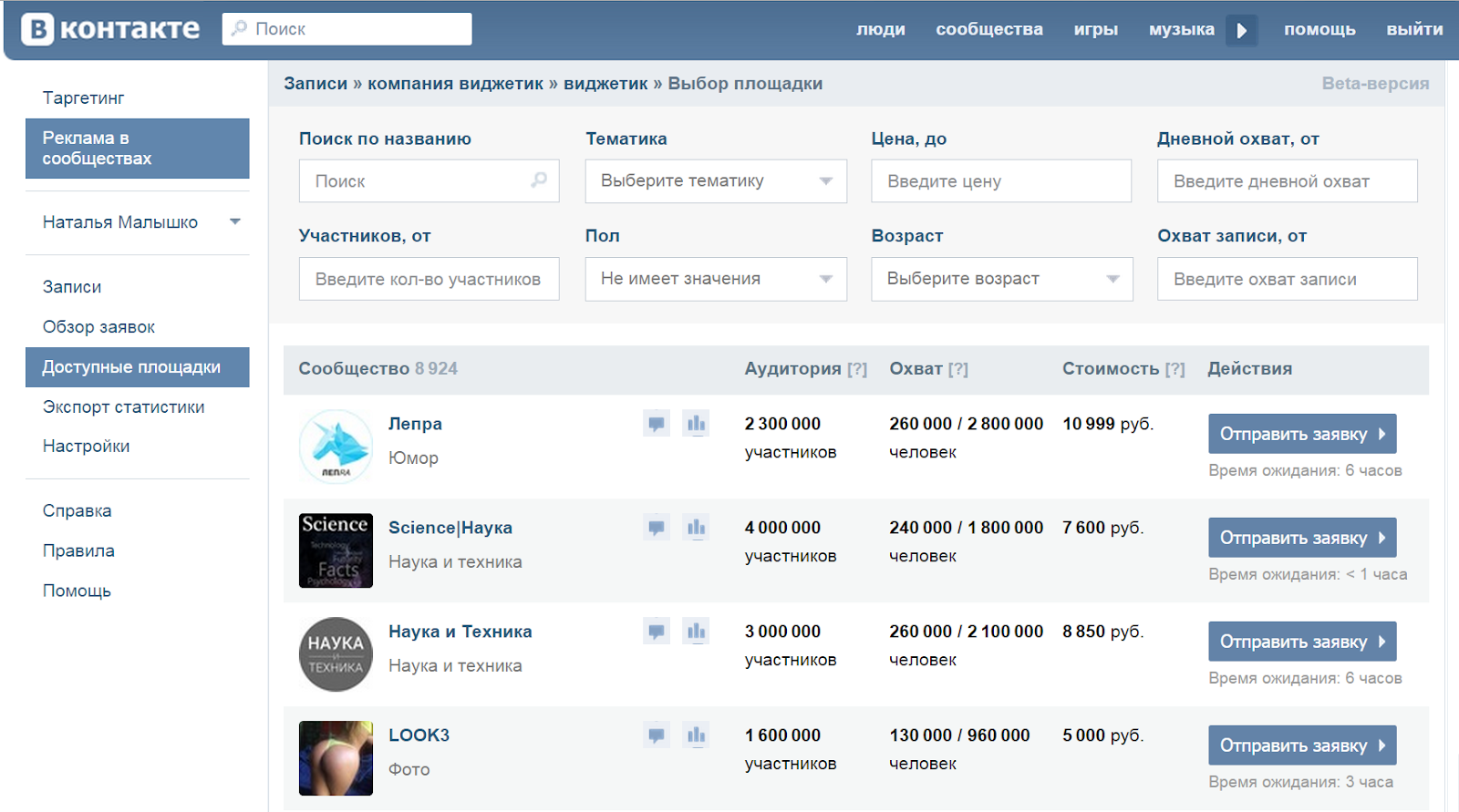The height and width of the screenshot is (812, 1459).
Task: Open the Тематика dropdown
Action: pos(716,181)
